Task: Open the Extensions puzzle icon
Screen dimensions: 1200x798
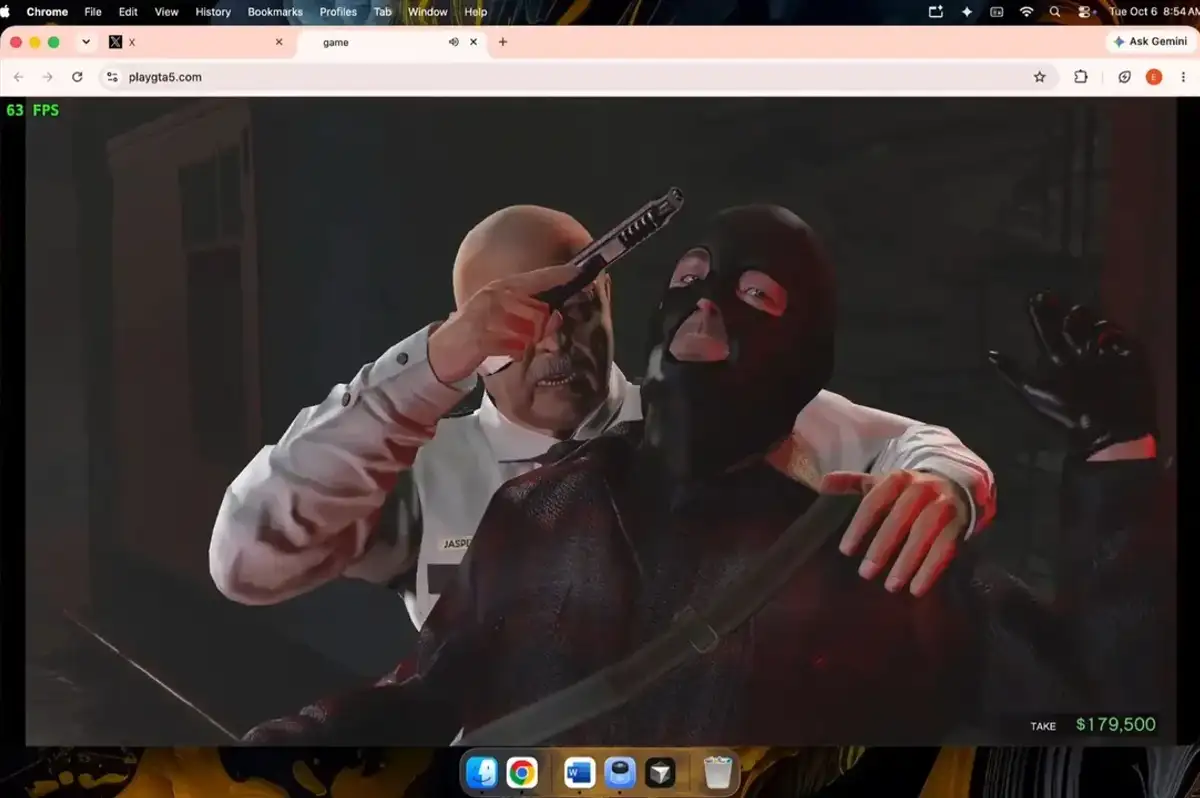Action: click(x=1081, y=77)
